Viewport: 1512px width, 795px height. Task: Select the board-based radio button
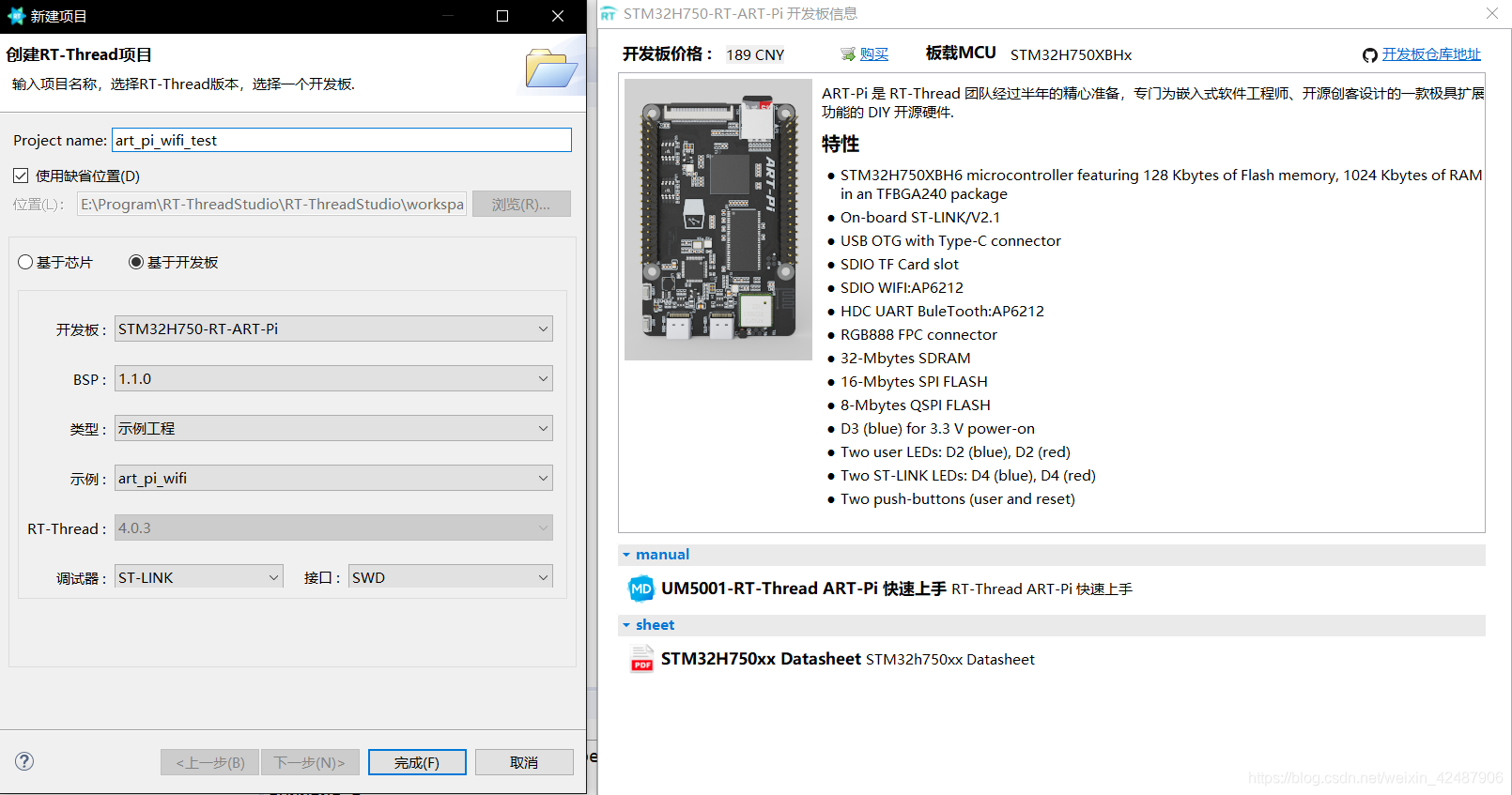(136, 262)
